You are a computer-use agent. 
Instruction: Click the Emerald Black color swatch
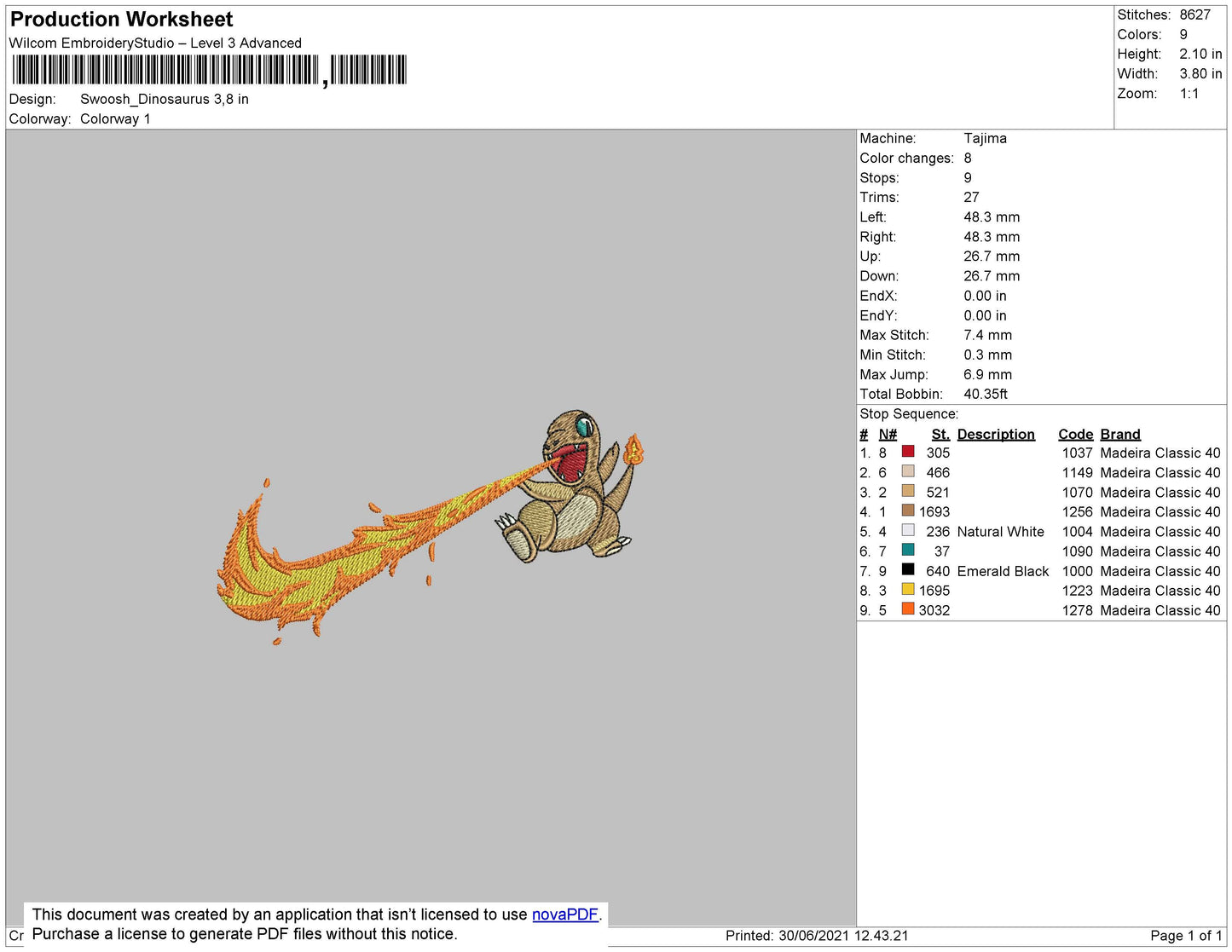tap(908, 569)
